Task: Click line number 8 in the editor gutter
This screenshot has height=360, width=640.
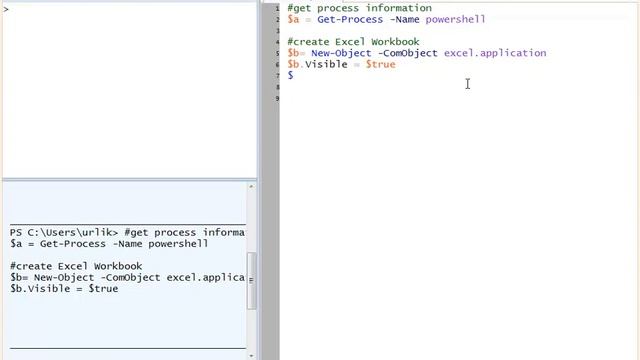Action: [x=278, y=87]
